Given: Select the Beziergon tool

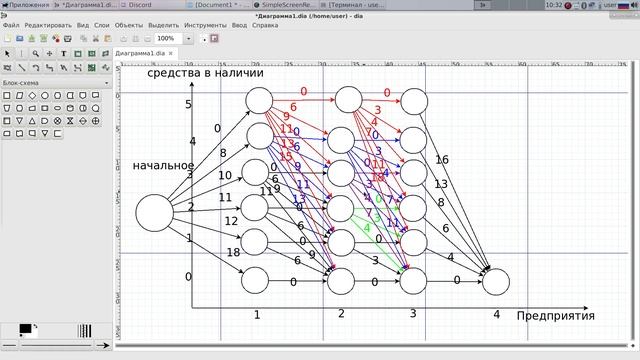Looking at the screenshot, I should 7,67.
